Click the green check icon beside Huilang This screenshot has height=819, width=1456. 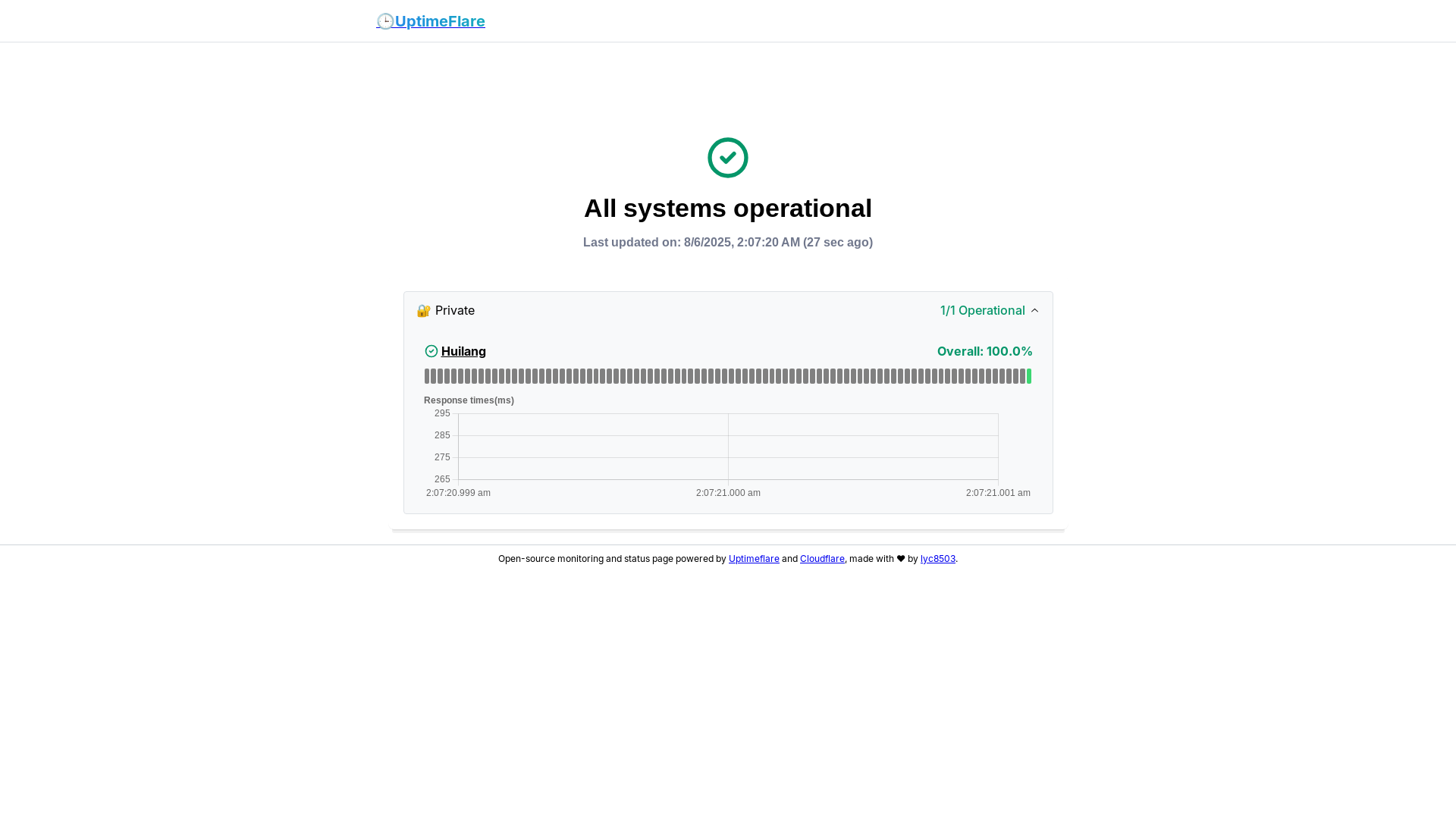[431, 351]
